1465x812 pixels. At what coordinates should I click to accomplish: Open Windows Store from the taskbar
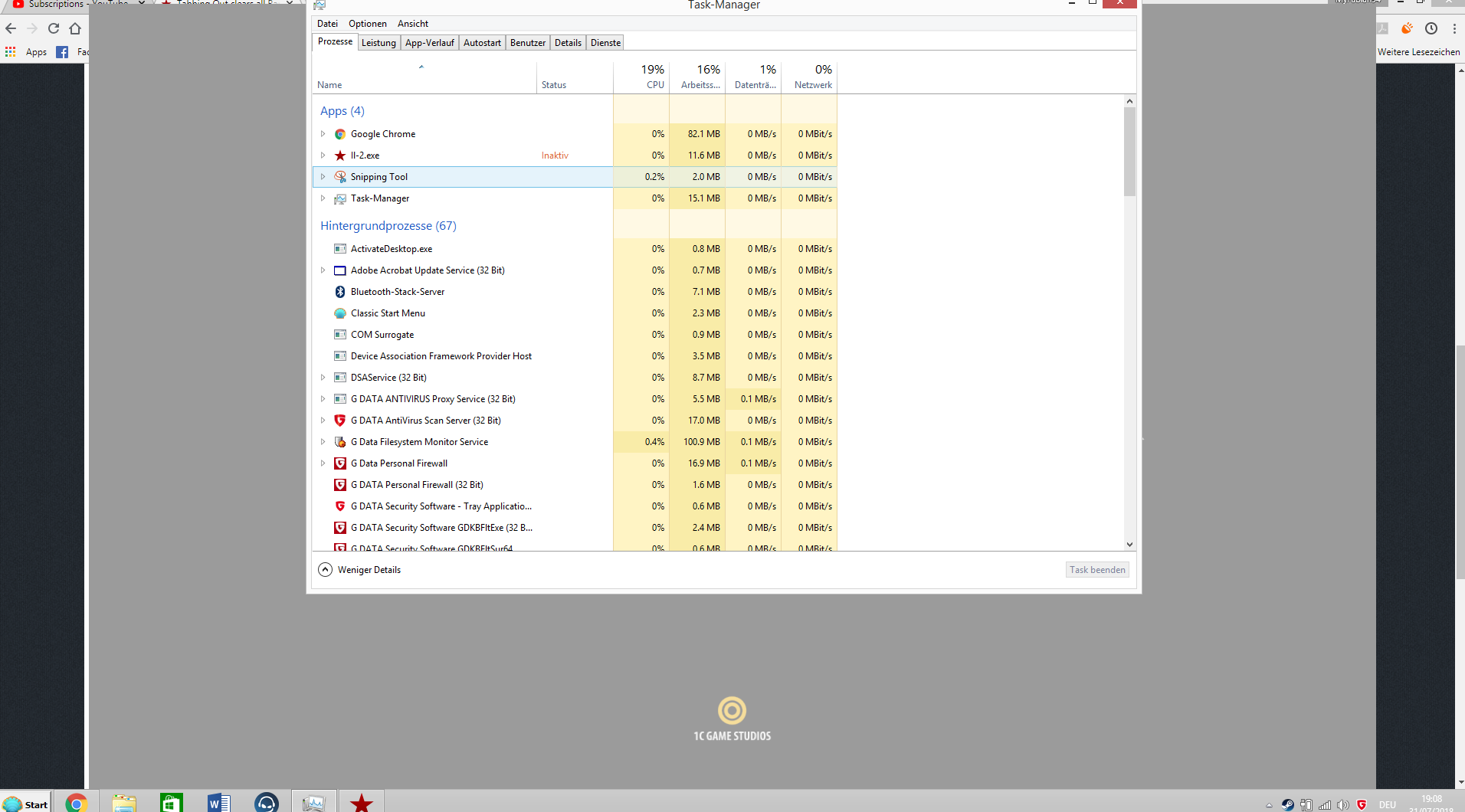[171, 802]
